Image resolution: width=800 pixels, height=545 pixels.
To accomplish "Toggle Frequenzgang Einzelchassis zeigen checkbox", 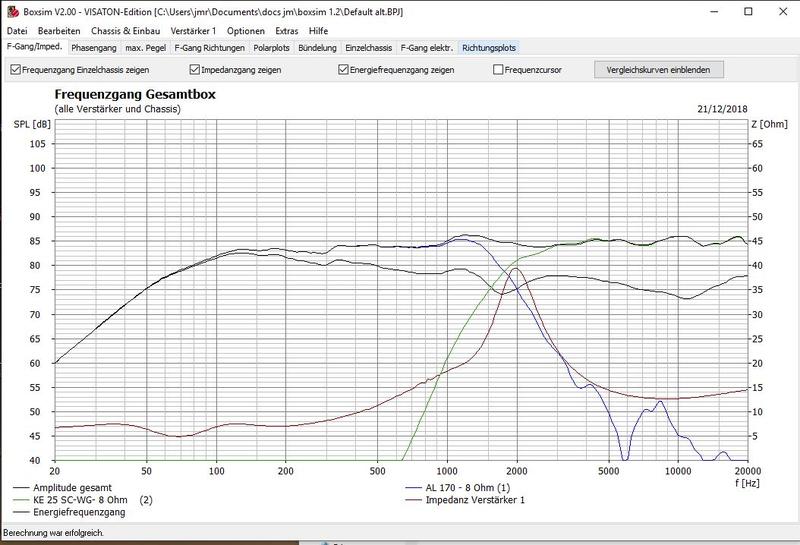I will pos(14,70).
